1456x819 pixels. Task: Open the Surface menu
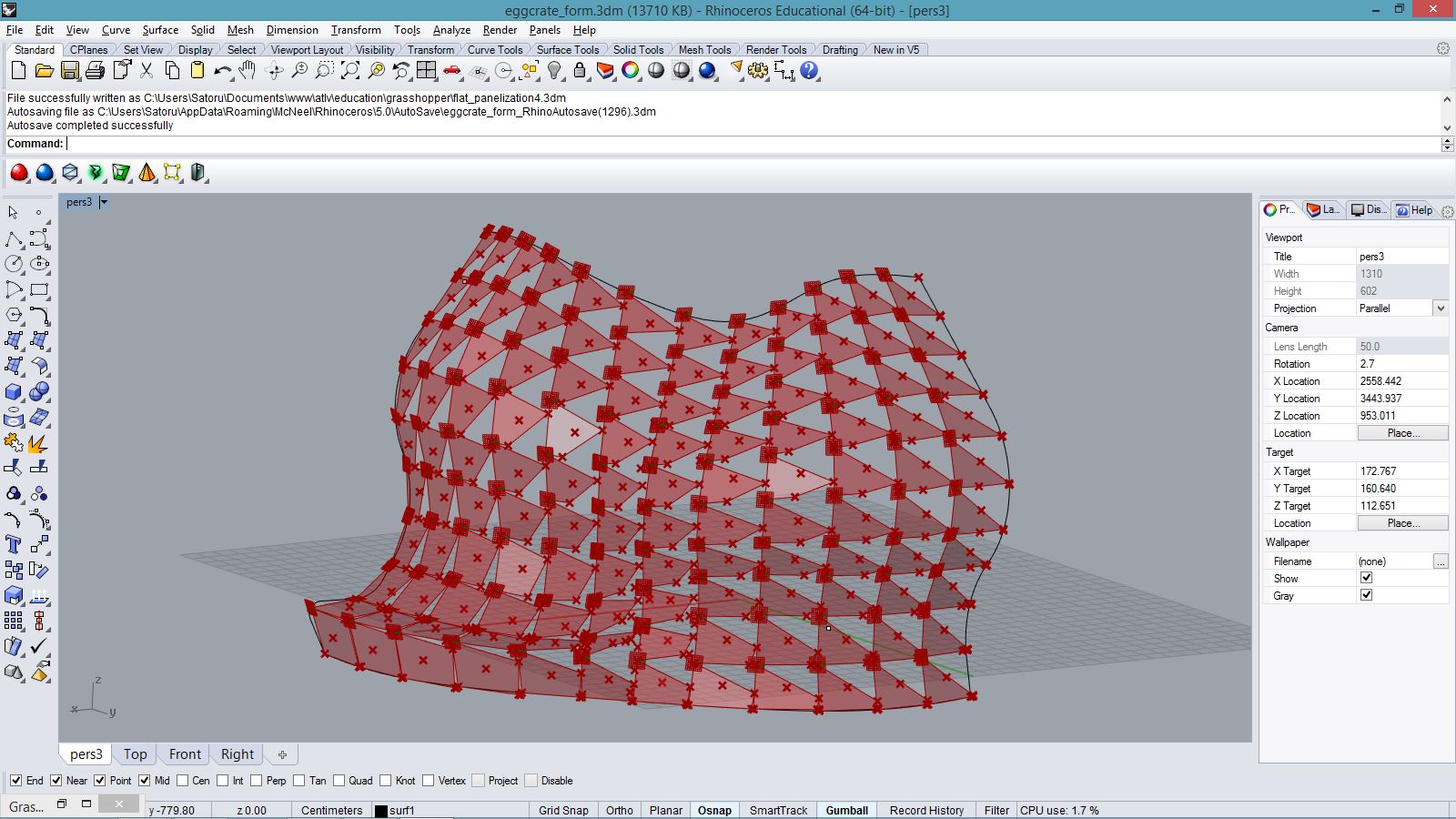coord(160,30)
